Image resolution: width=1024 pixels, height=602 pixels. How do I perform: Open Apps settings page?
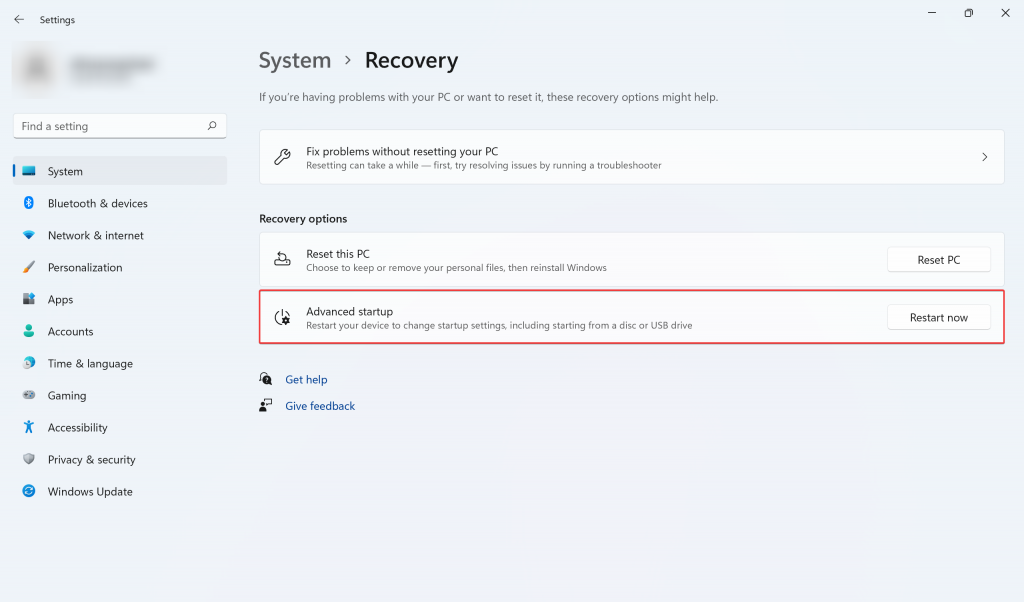click(x=120, y=299)
